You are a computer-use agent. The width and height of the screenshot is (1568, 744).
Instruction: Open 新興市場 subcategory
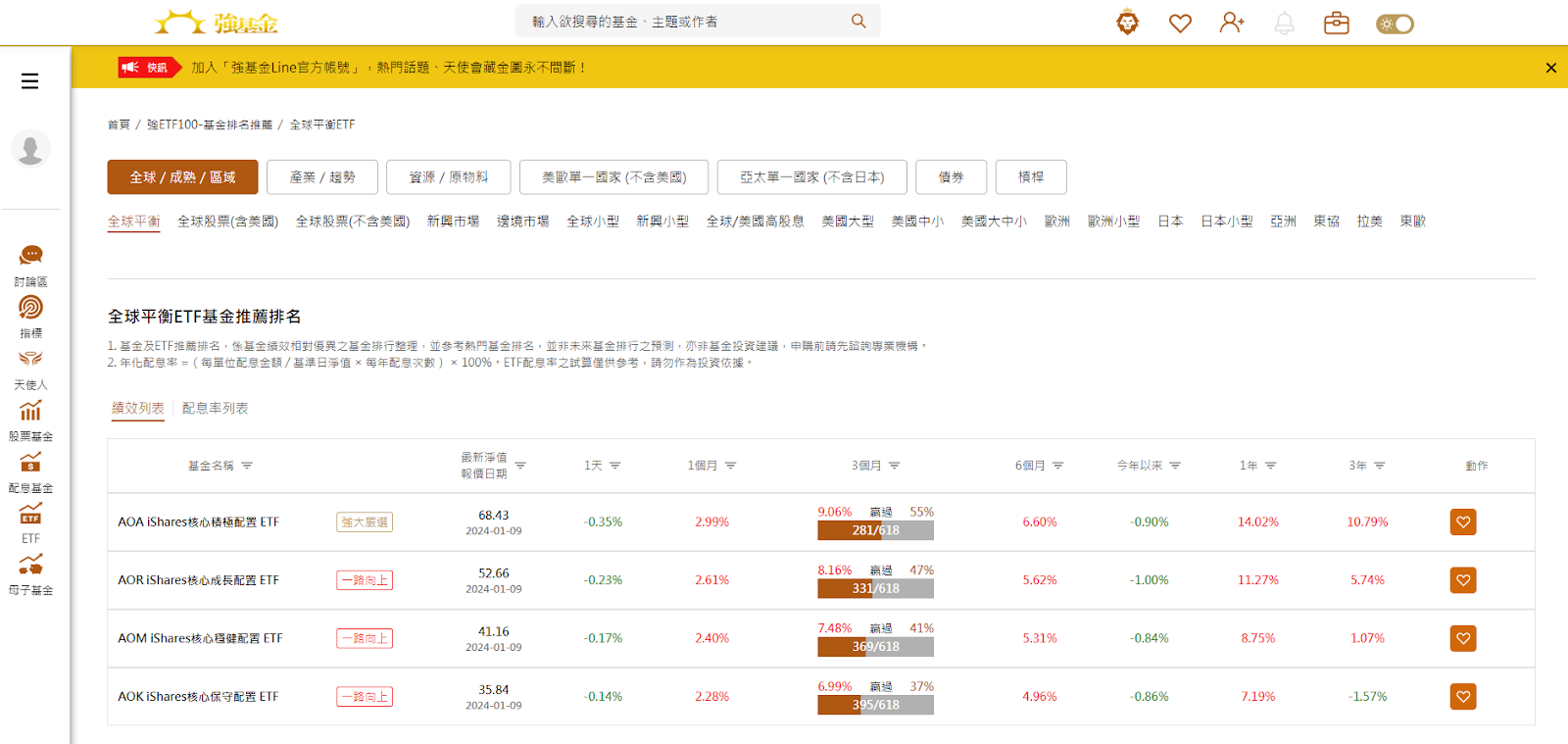(x=453, y=222)
